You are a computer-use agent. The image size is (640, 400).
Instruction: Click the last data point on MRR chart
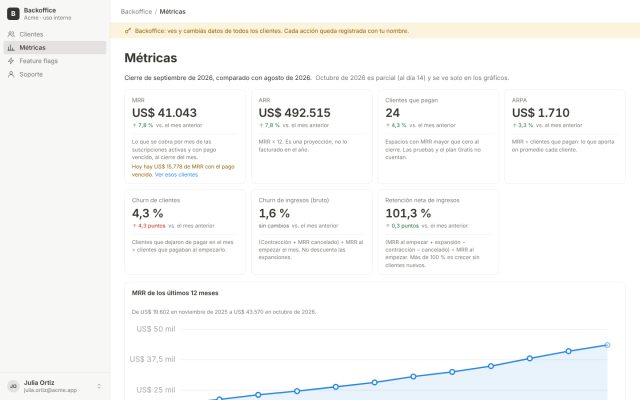pos(607,345)
